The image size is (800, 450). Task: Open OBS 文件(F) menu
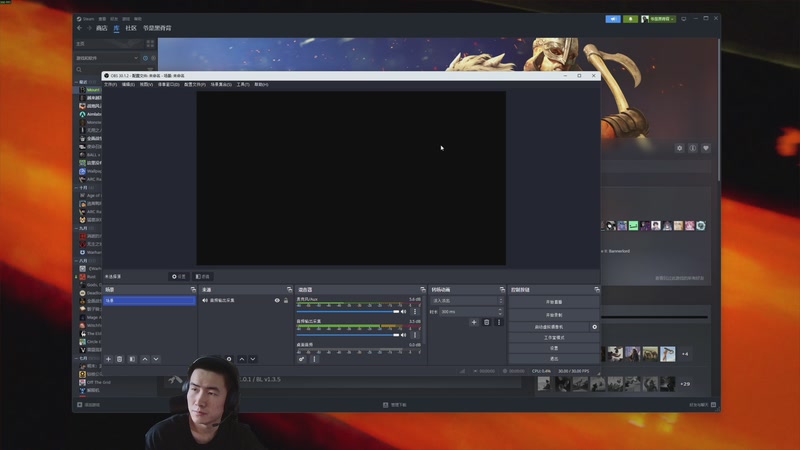(x=110, y=85)
